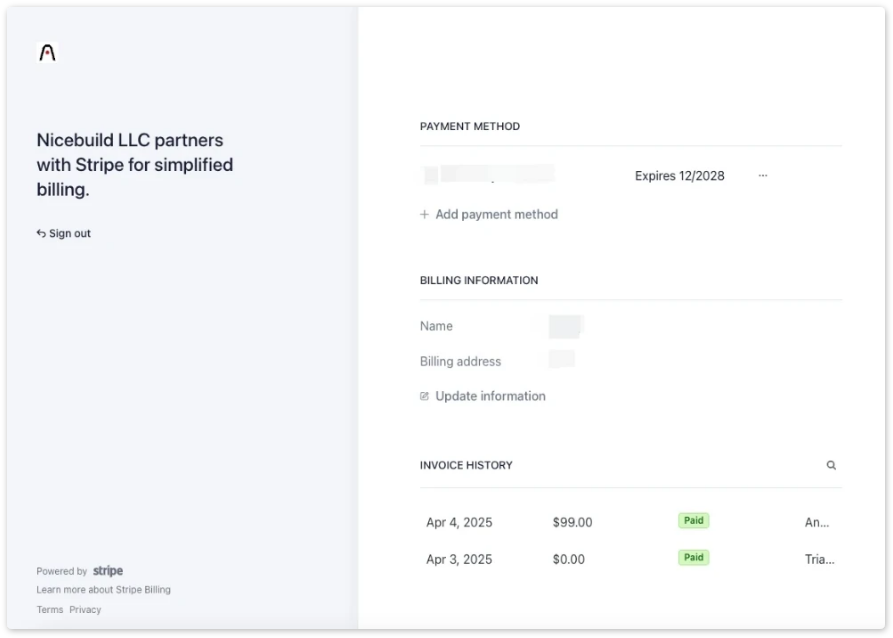Click the plus icon for adding payment
This screenshot has height=638, width=893.
(424, 214)
